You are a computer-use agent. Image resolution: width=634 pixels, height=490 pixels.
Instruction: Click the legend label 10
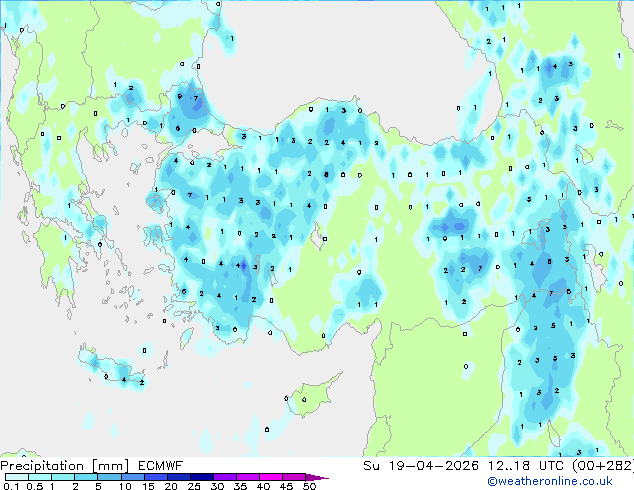125,486
